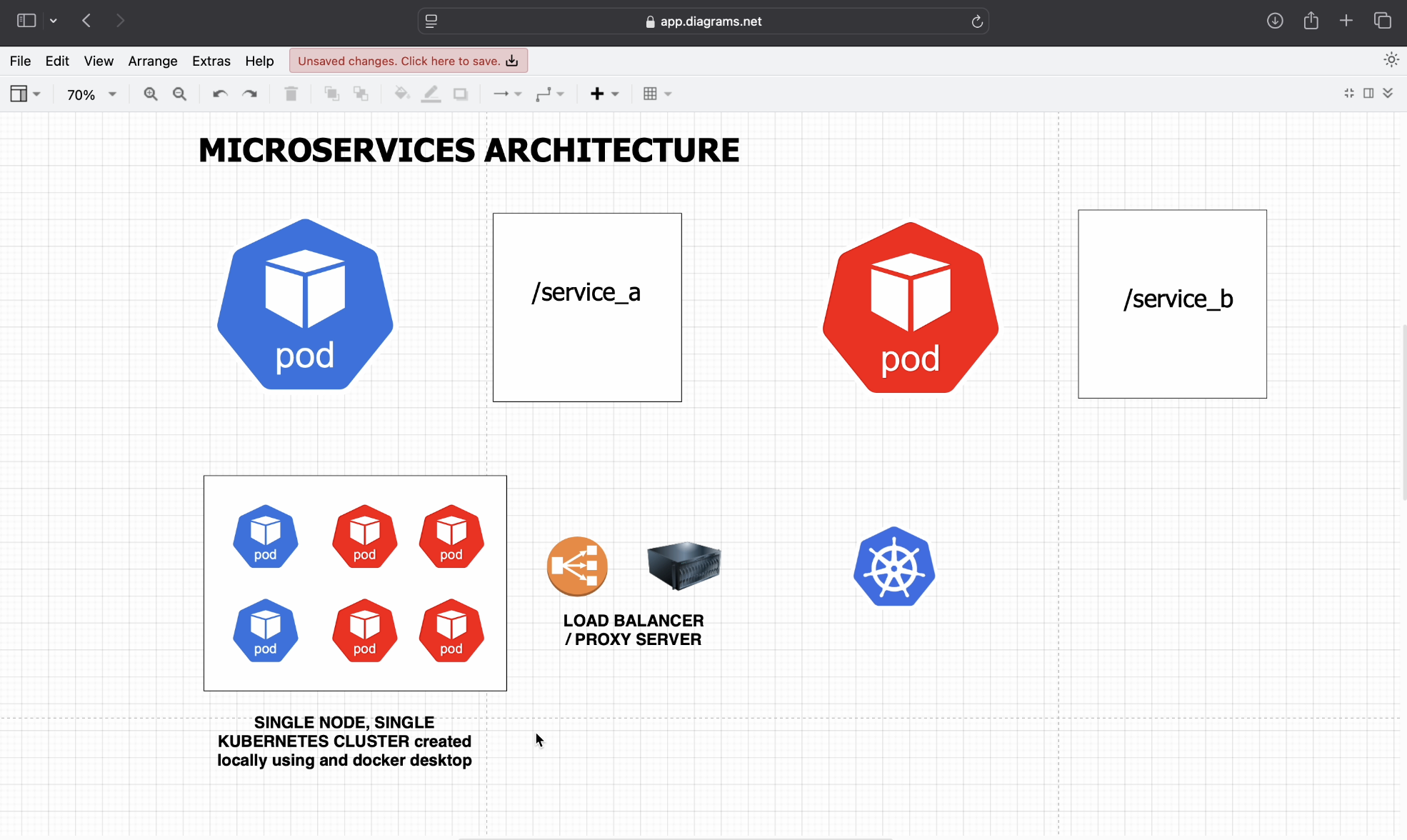Undo the last change
This screenshot has height=840, width=1407.
pos(220,94)
